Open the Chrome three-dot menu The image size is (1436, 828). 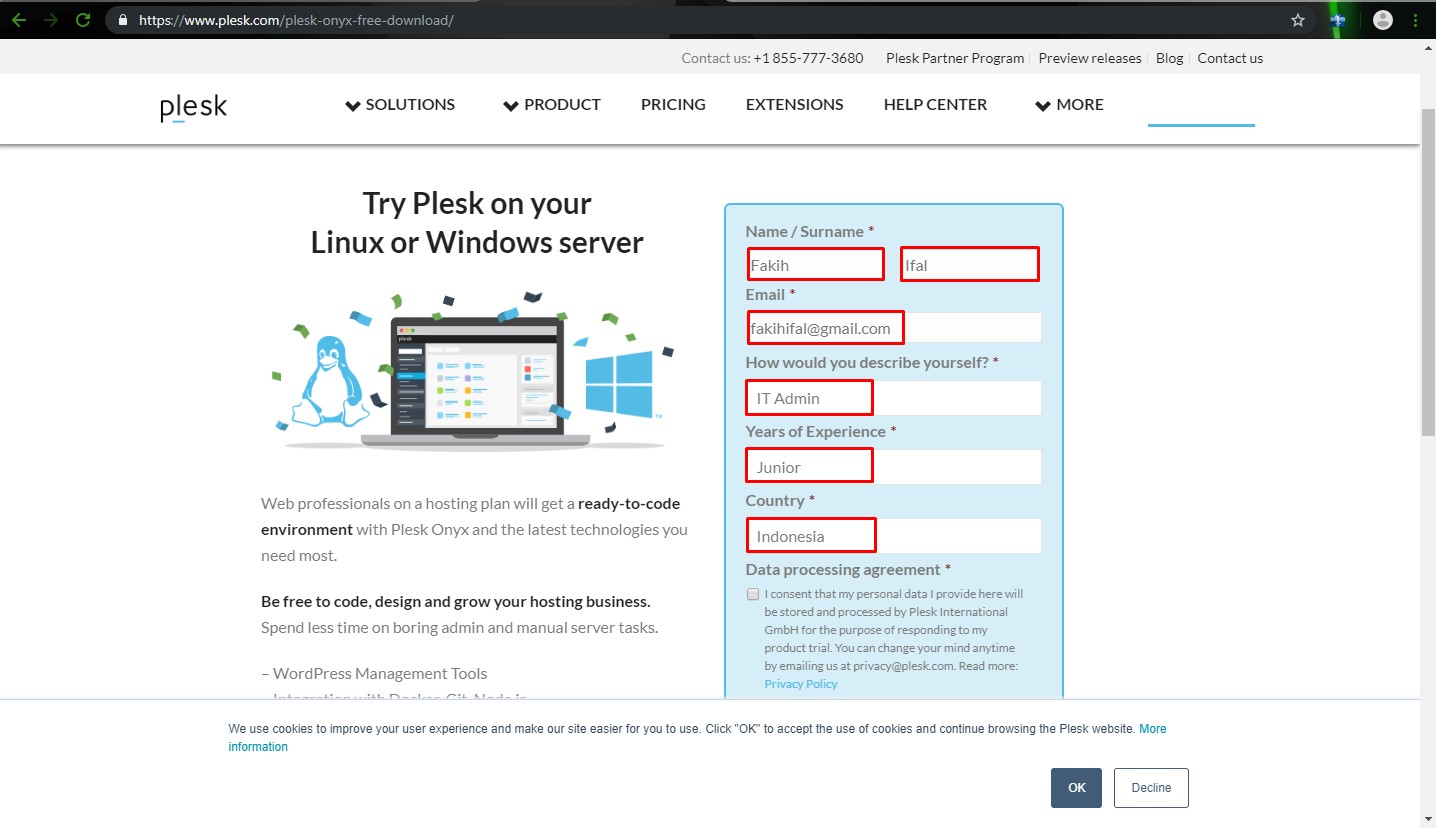[1416, 19]
